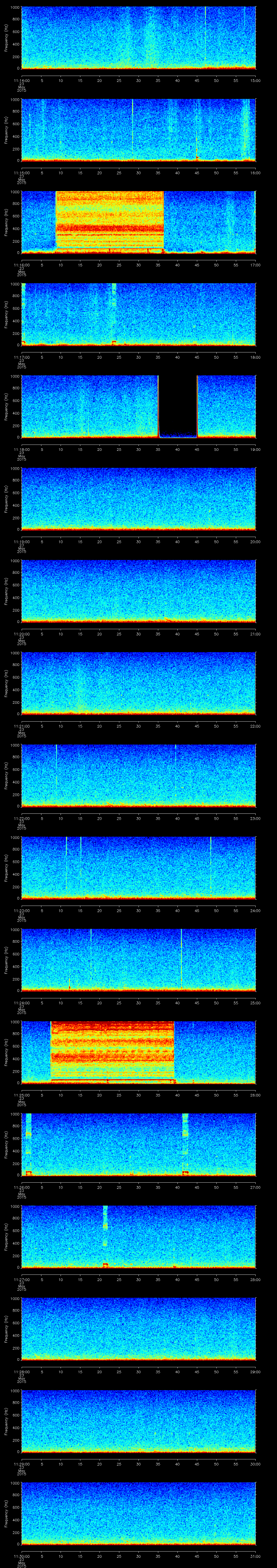Click the 27:00 time label
The image size is (277, 1568).
[256, 1187]
